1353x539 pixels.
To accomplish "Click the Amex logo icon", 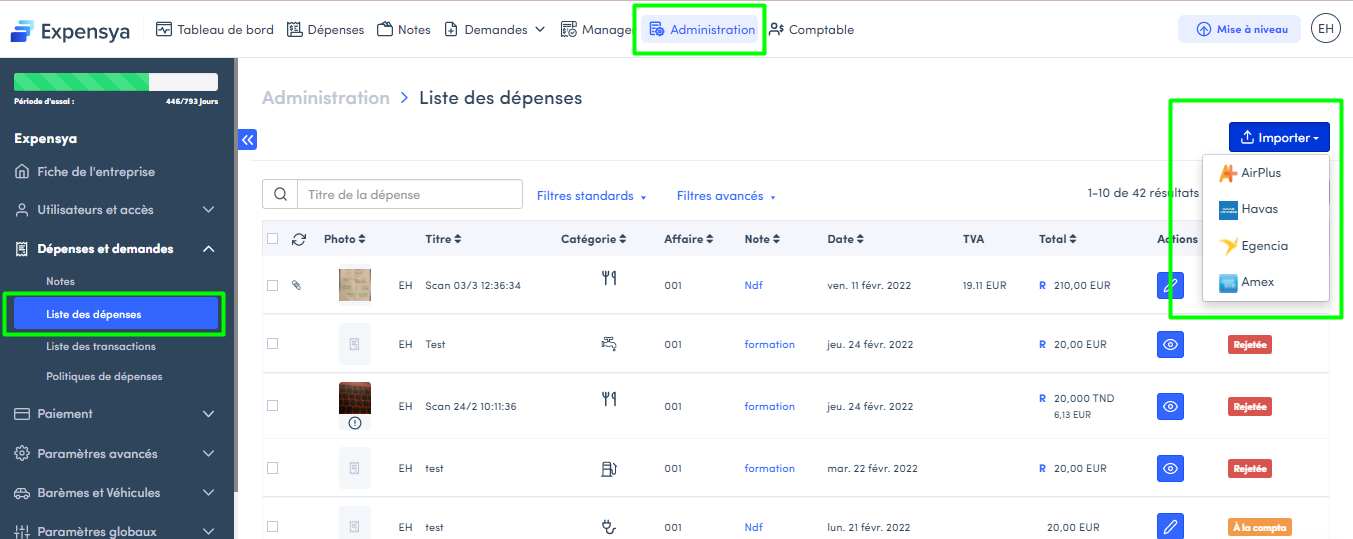I will tap(1228, 283).
